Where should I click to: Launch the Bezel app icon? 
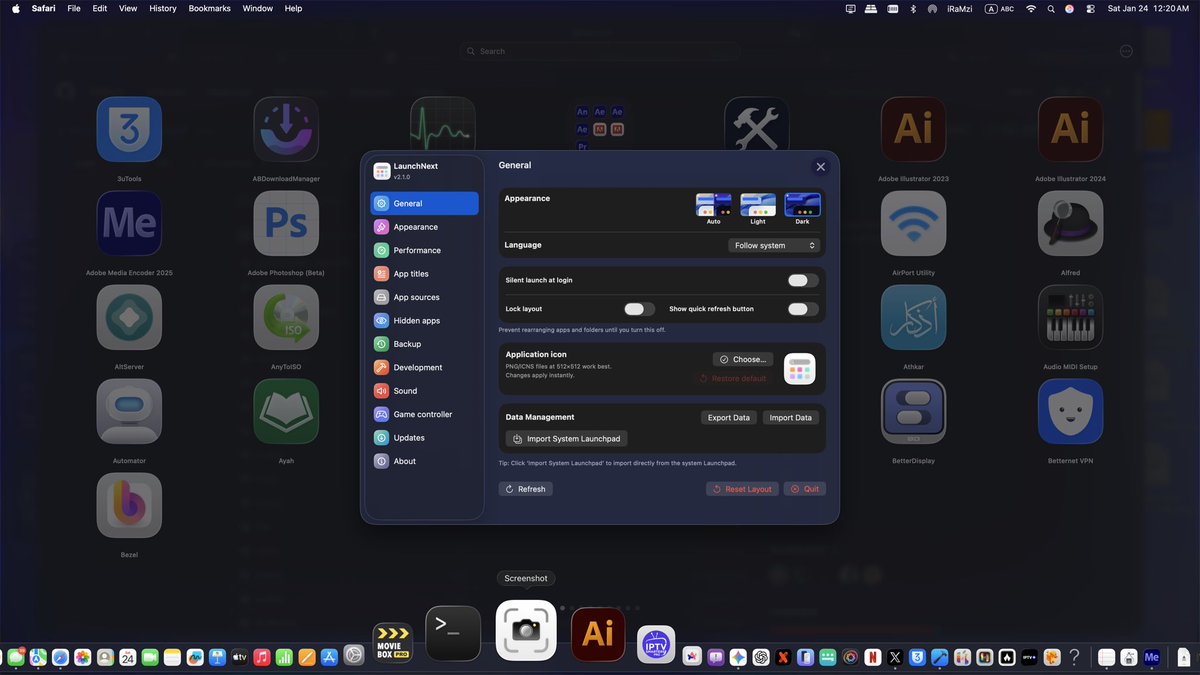[129, 505]
